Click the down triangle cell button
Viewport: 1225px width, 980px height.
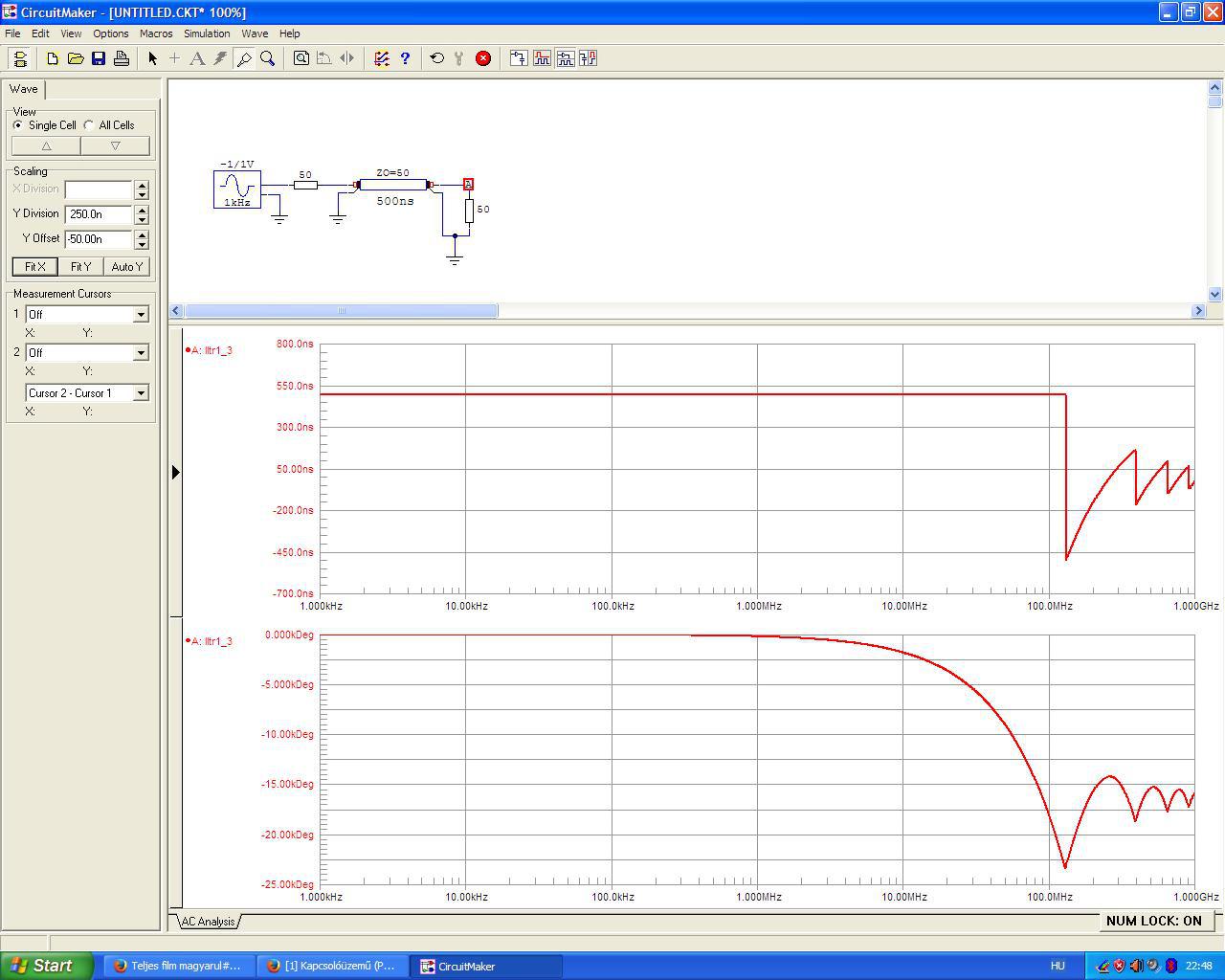pyautogui.click(x=115, y=145)
